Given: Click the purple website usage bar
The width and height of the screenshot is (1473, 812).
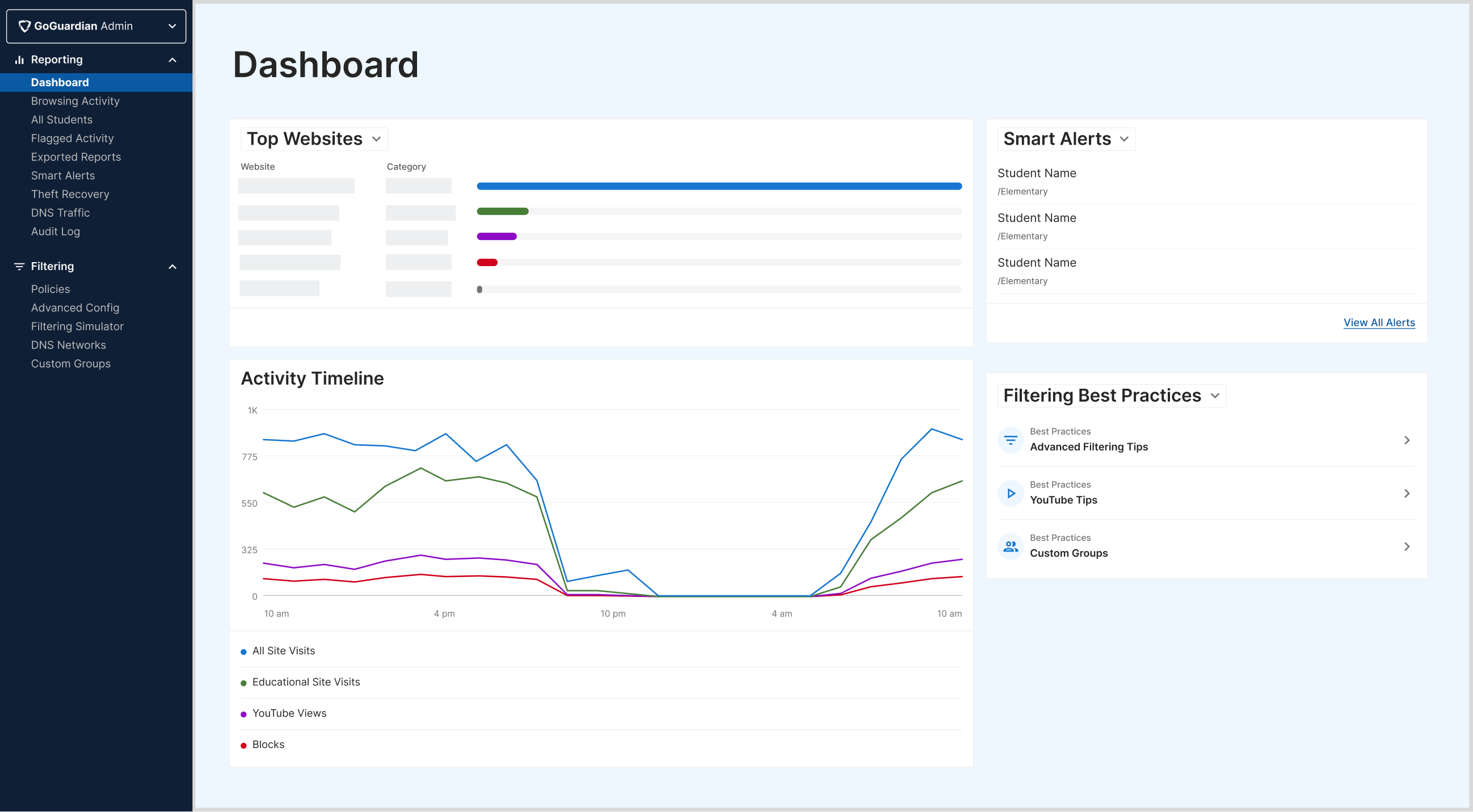Looking at the screenshot, I should [496, 237].
